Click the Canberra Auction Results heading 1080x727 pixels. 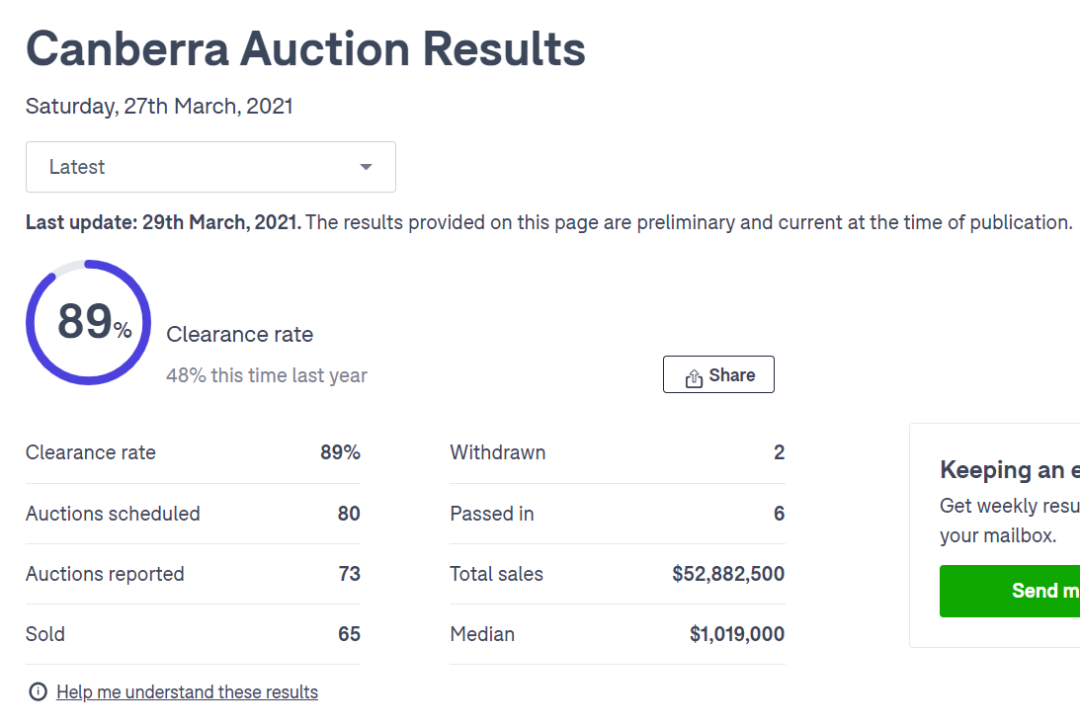pos(305,50)
